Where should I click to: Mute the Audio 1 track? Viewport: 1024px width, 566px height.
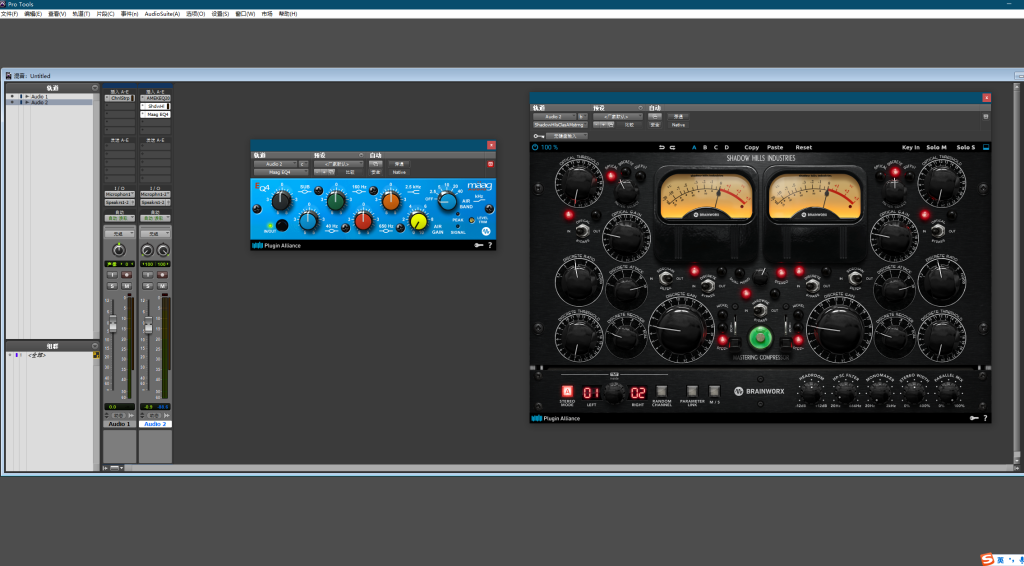click(x=127, y=286)
